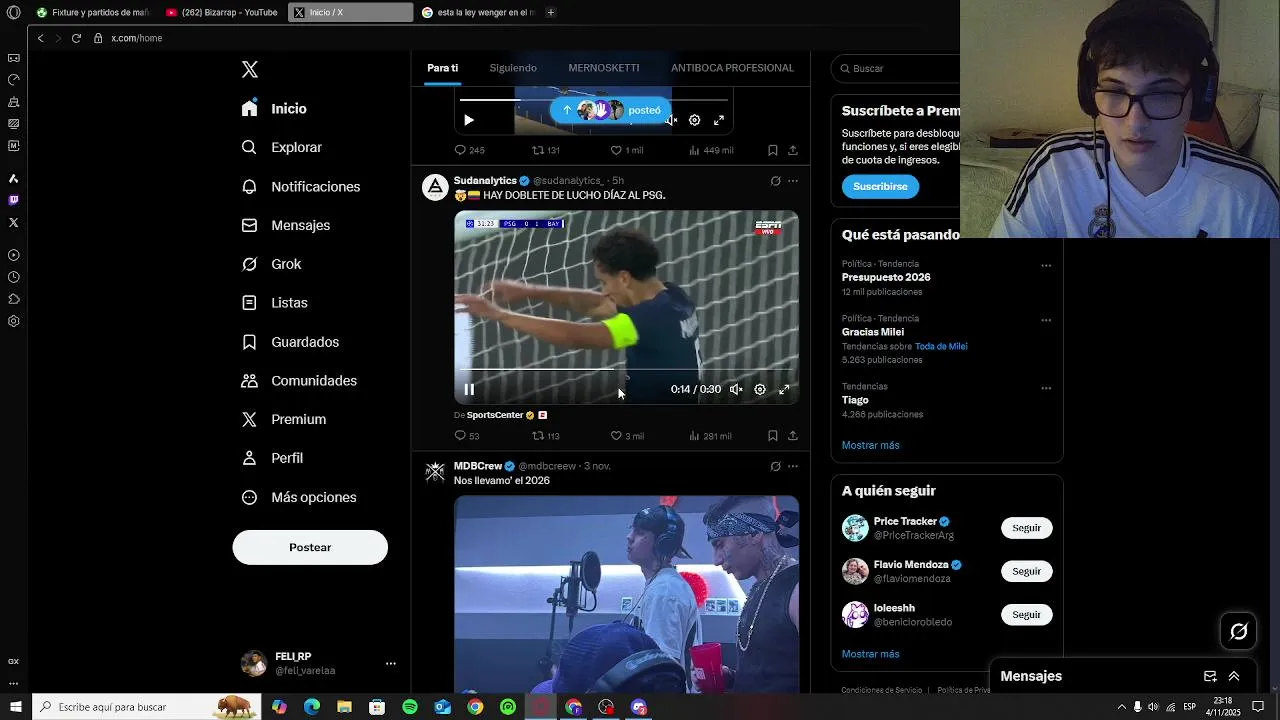
Task: Play the top partially visible video
Action: click(469, 120)
